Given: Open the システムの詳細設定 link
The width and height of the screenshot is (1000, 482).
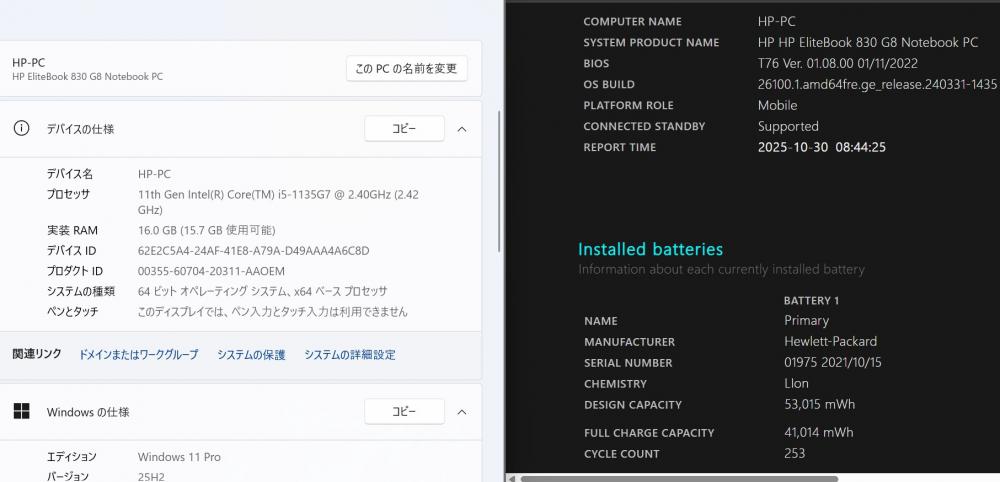Looking at the screenshot, I should click(349, 354).
